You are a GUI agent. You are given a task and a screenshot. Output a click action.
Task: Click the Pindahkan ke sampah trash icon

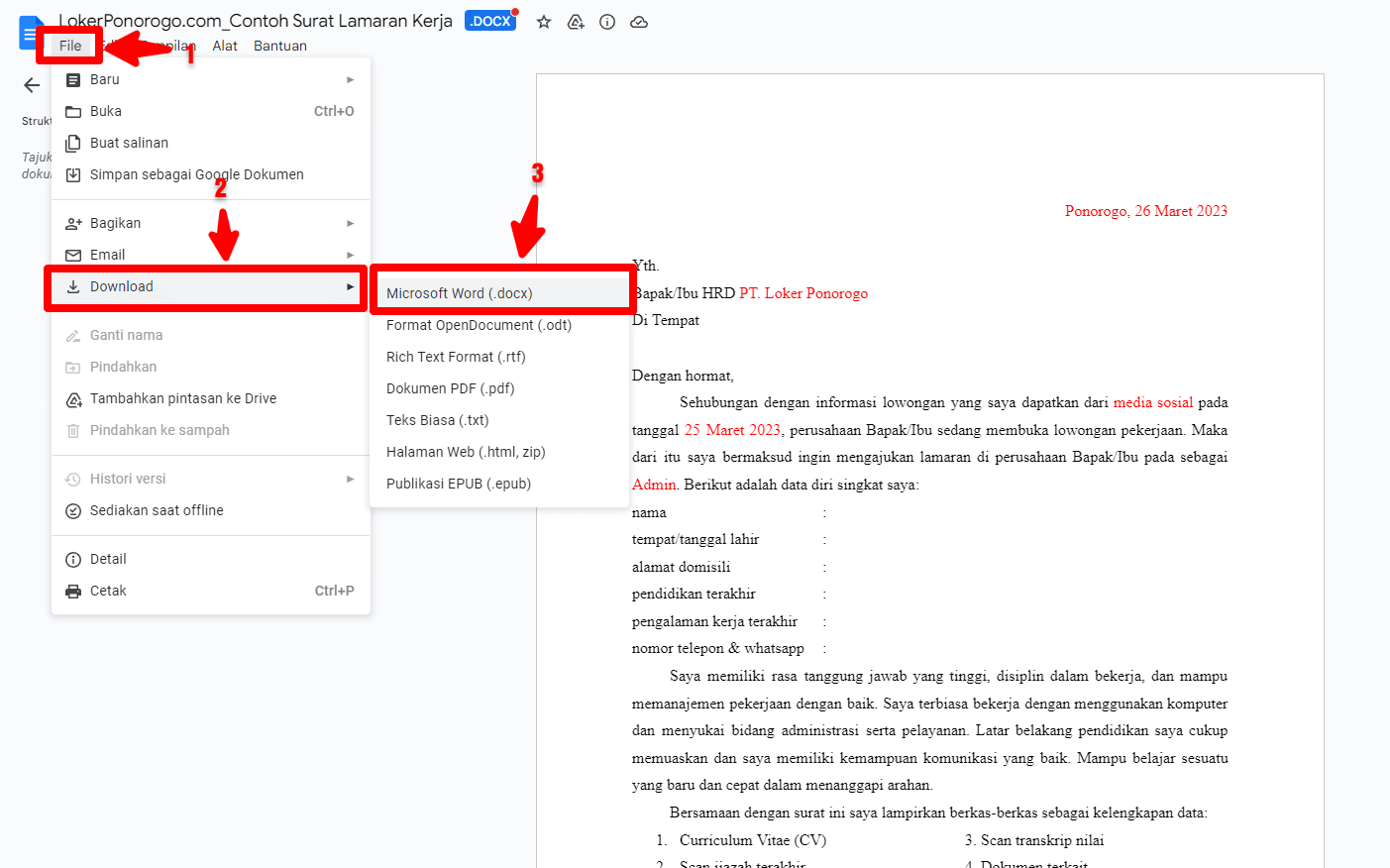(73, 431)
